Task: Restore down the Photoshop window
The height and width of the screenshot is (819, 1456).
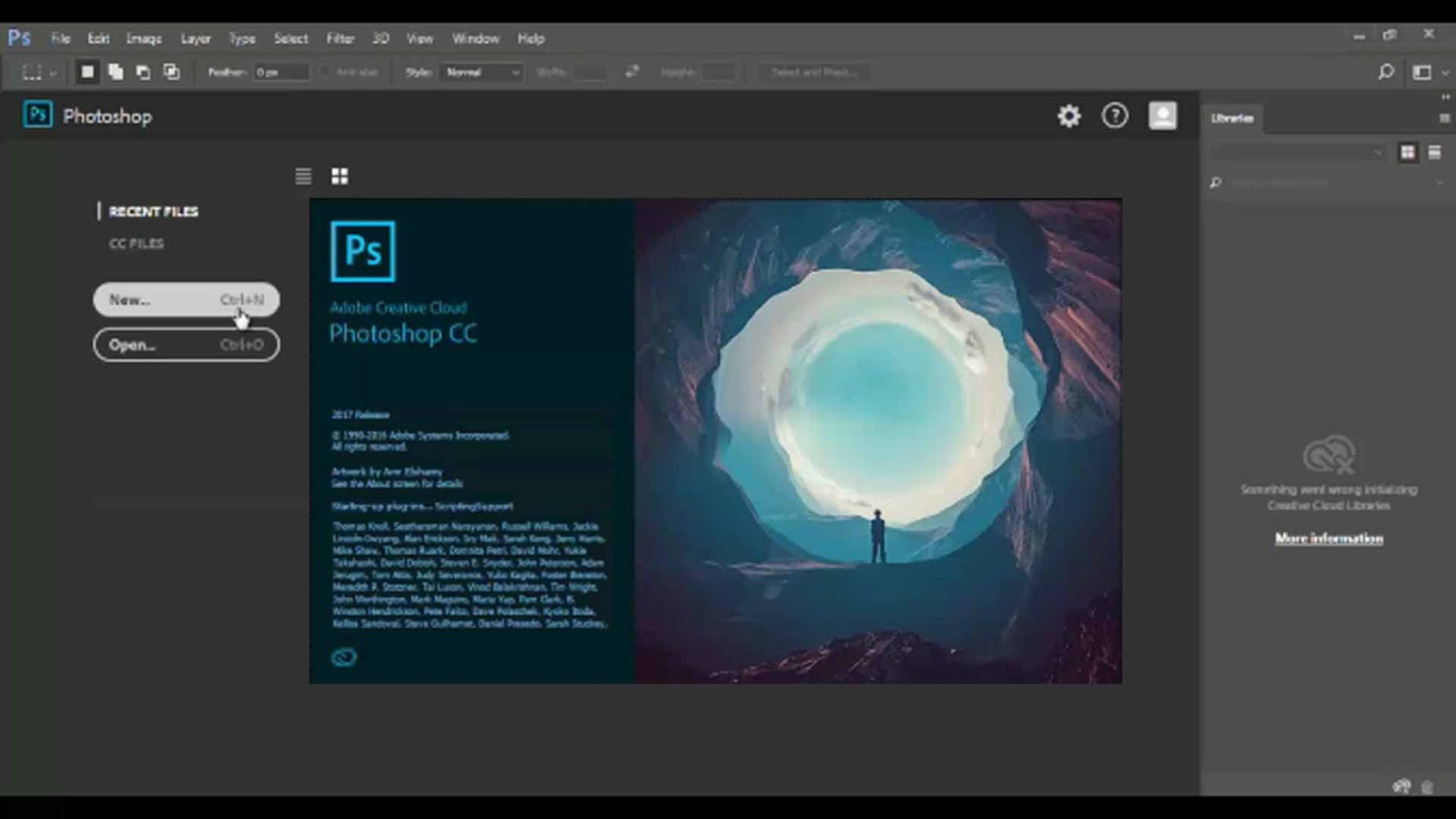Action: (x=1390, y=35)
